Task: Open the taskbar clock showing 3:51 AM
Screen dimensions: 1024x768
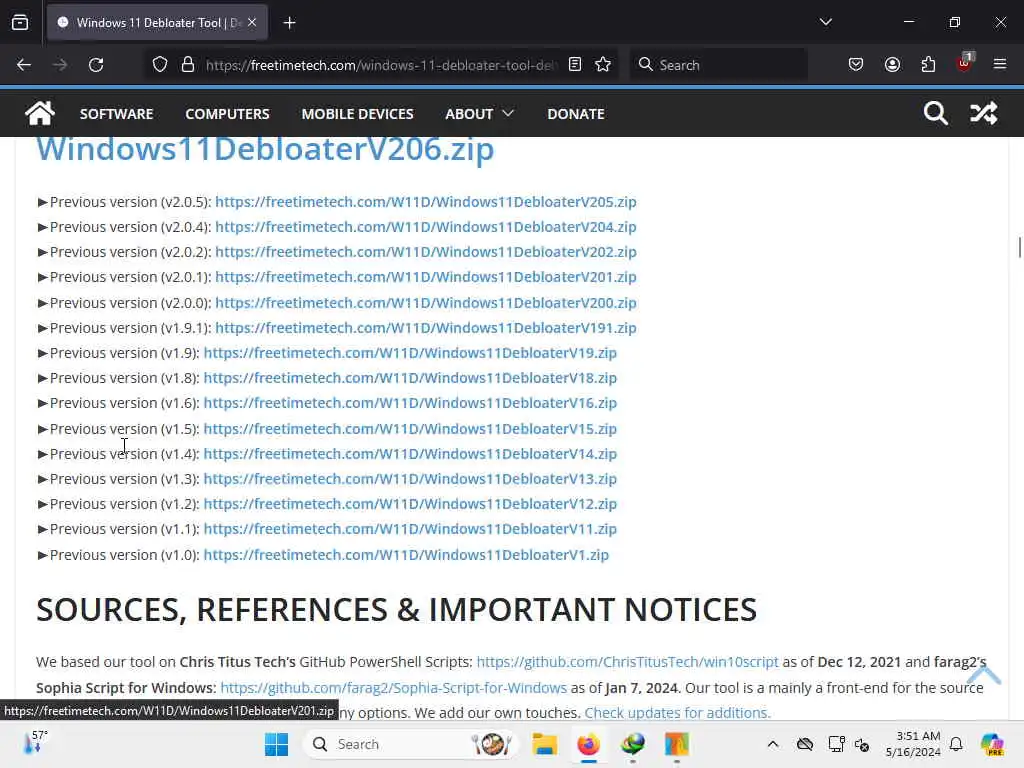Action: coord(913,744)
